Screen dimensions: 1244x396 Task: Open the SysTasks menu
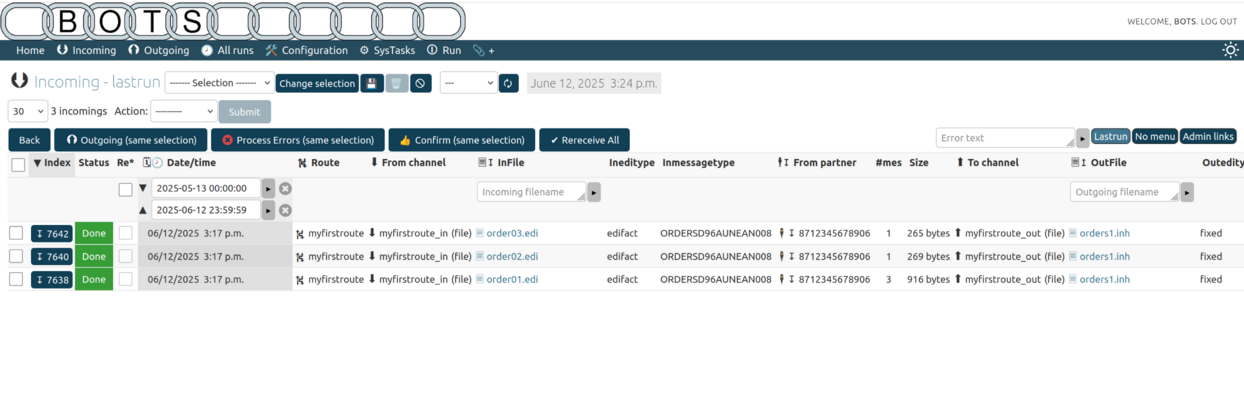(x=387, y=50)
